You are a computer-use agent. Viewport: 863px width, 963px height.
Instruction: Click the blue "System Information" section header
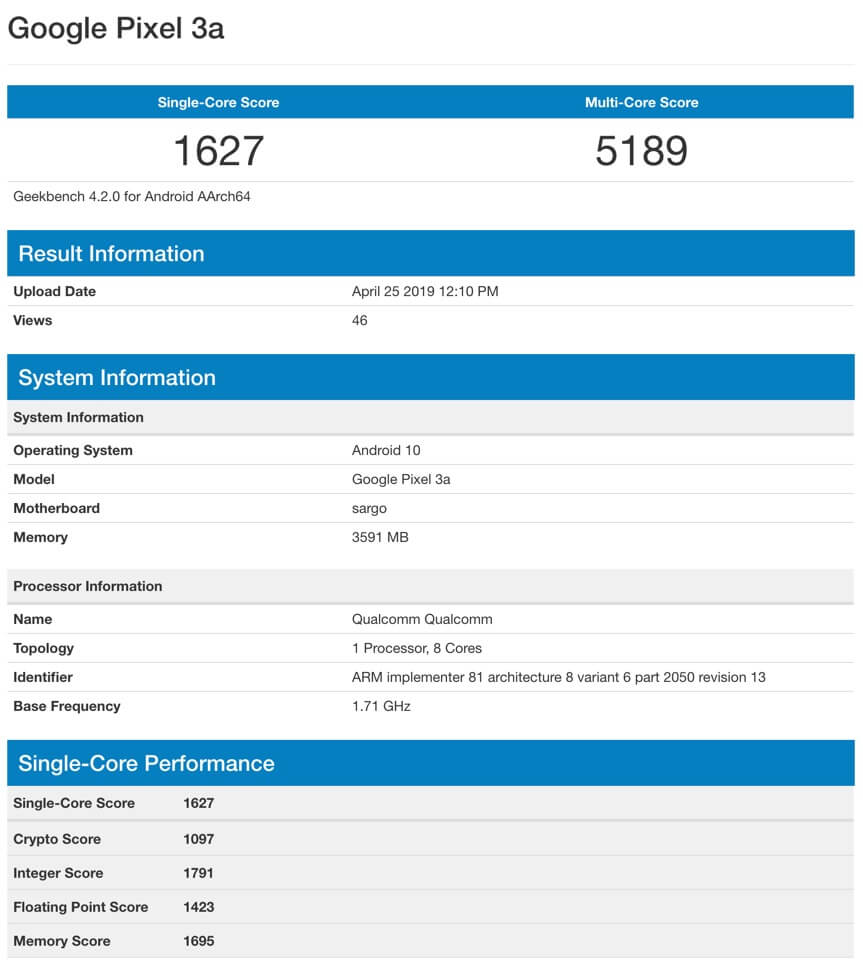pos(431,377)
